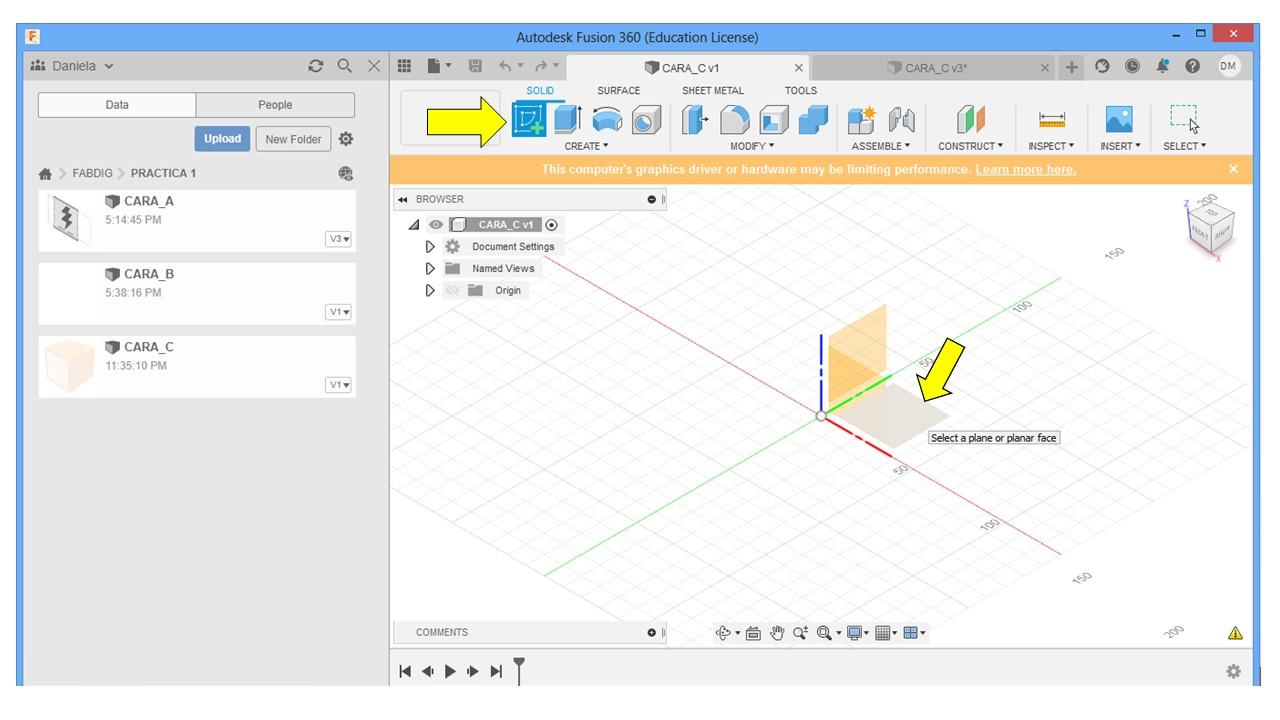Select the Extrude tool
Image resolution: width=1280 pixels, height=720 pixels.
pos(568,120)
